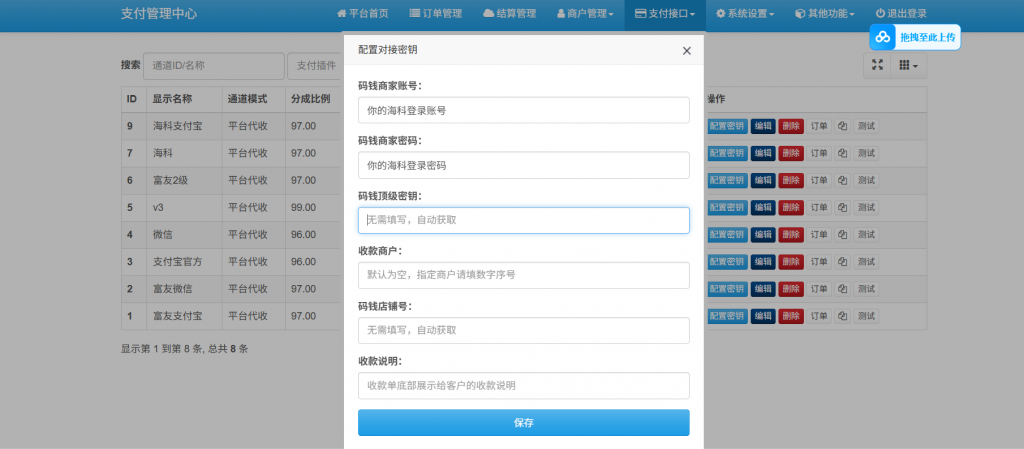1024x449 pixels.
Task: Click the Baidu cloud upload icon
Action: 883,38
